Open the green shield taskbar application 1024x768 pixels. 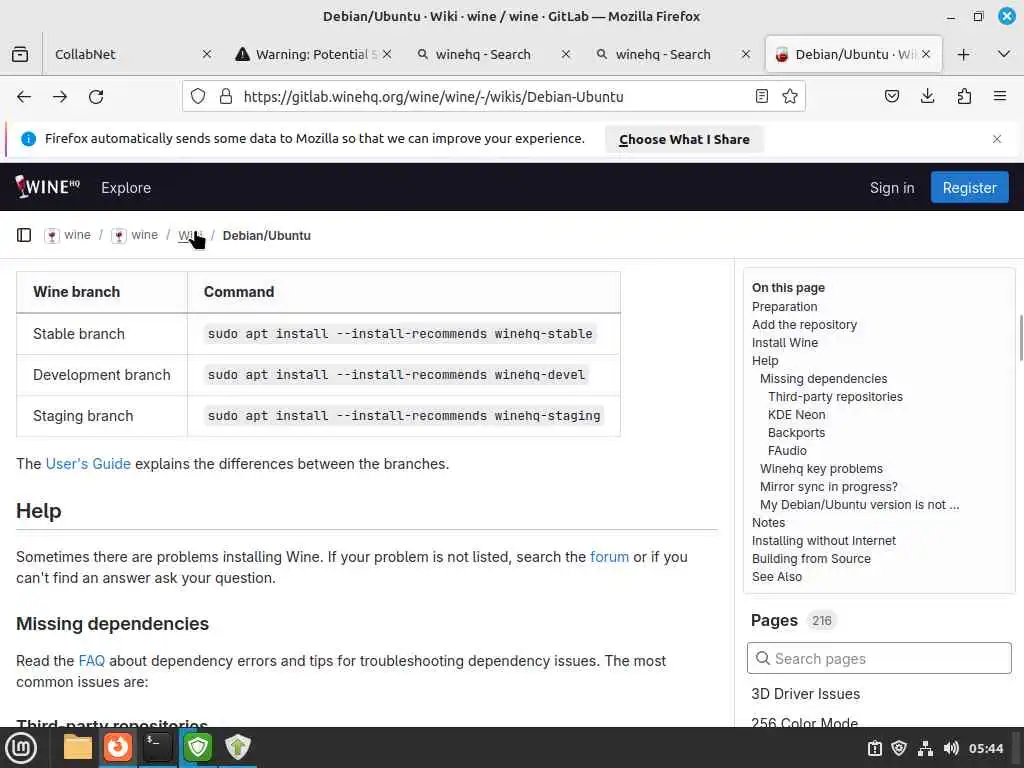coord(198,747)
